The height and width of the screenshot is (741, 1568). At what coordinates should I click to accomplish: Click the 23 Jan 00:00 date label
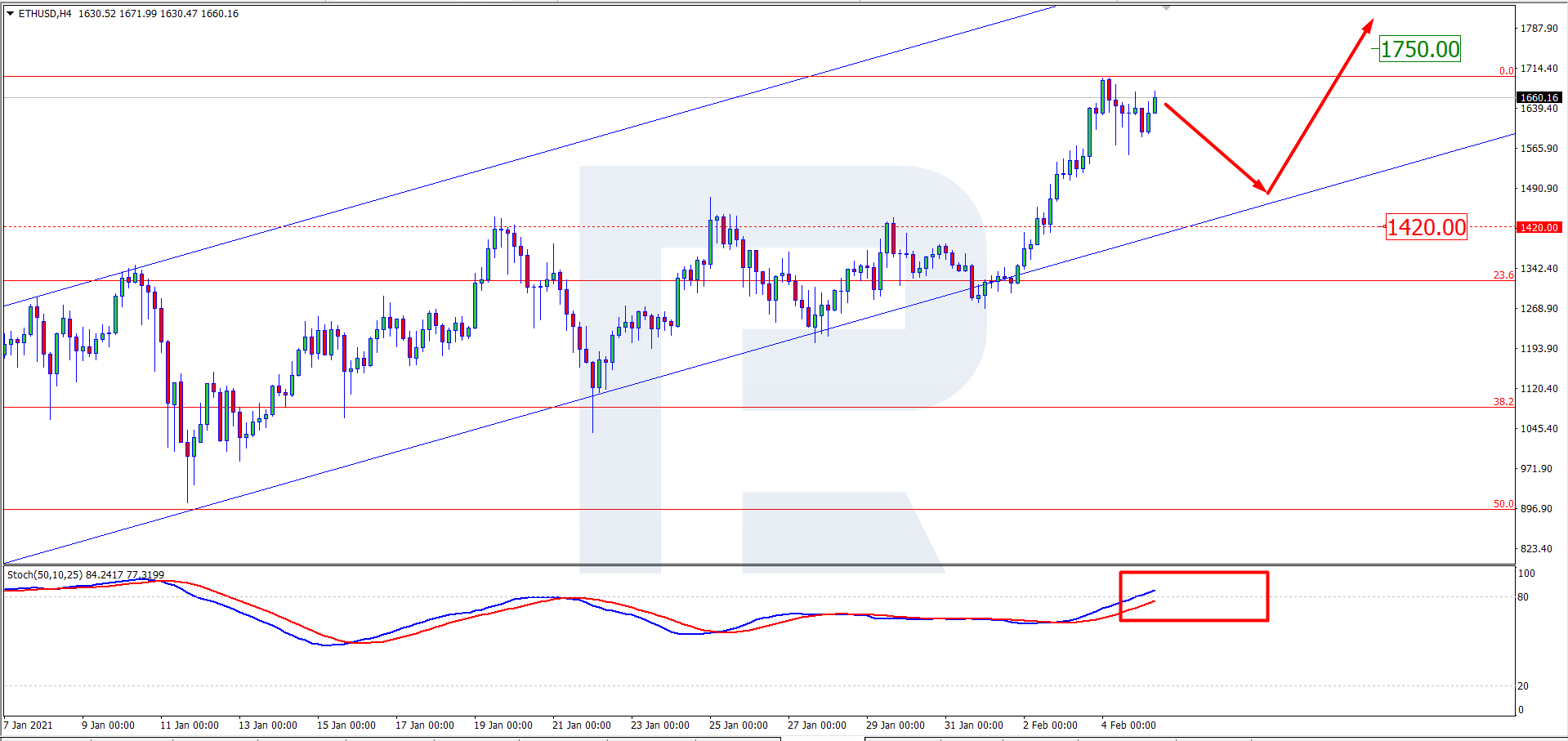660,725
